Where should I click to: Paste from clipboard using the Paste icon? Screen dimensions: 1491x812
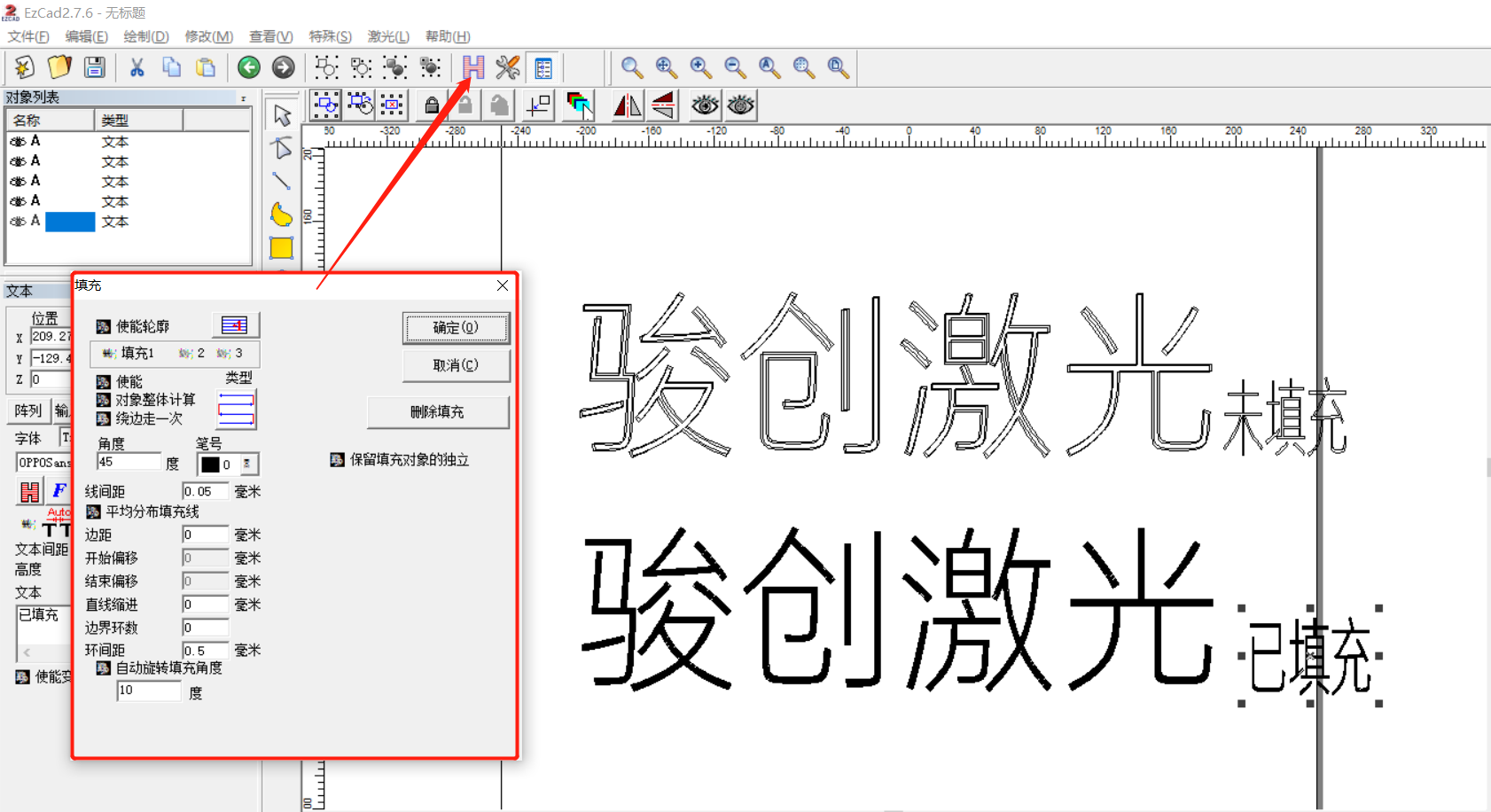206,67
